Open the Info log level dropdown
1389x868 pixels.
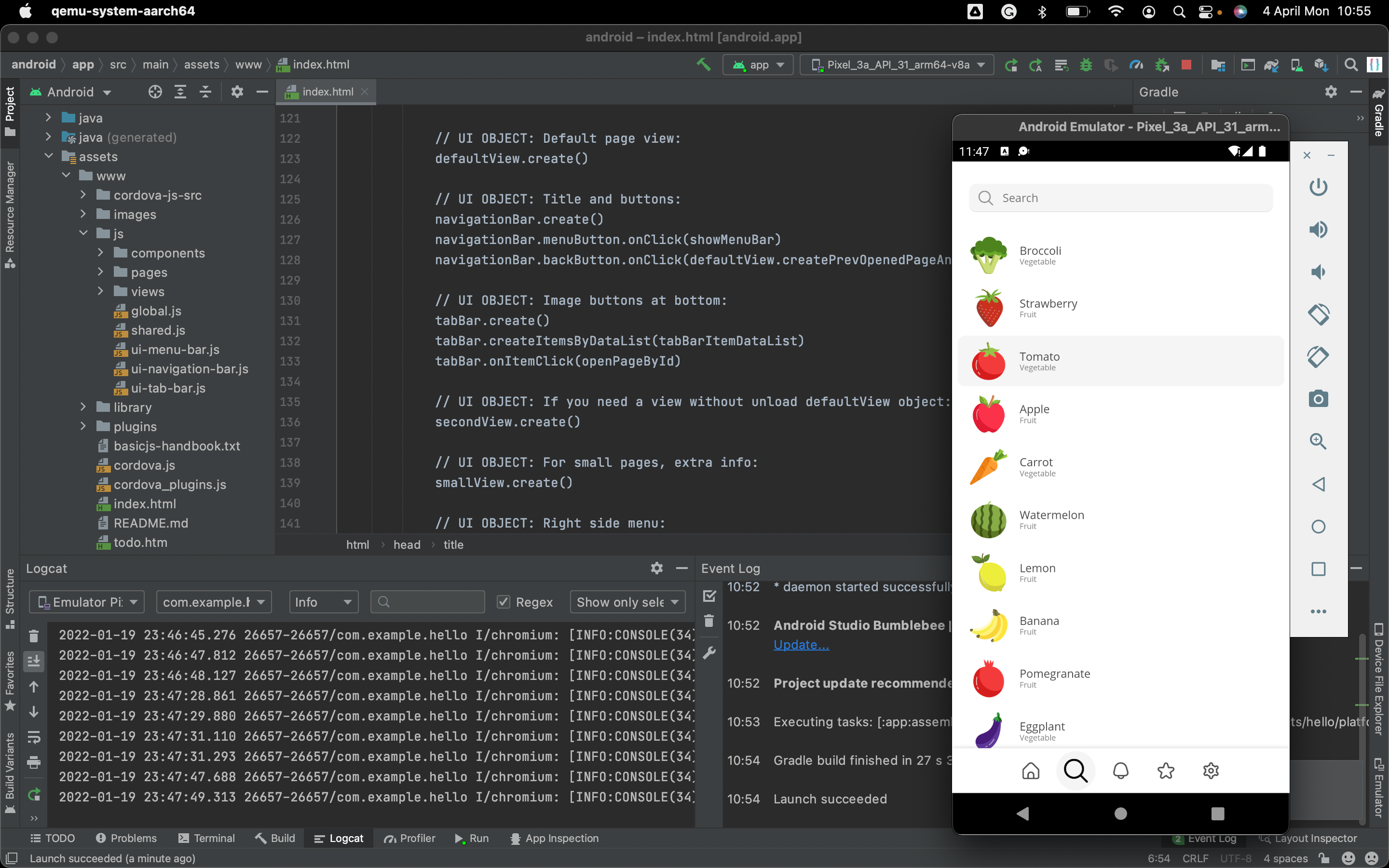[323, 602]
